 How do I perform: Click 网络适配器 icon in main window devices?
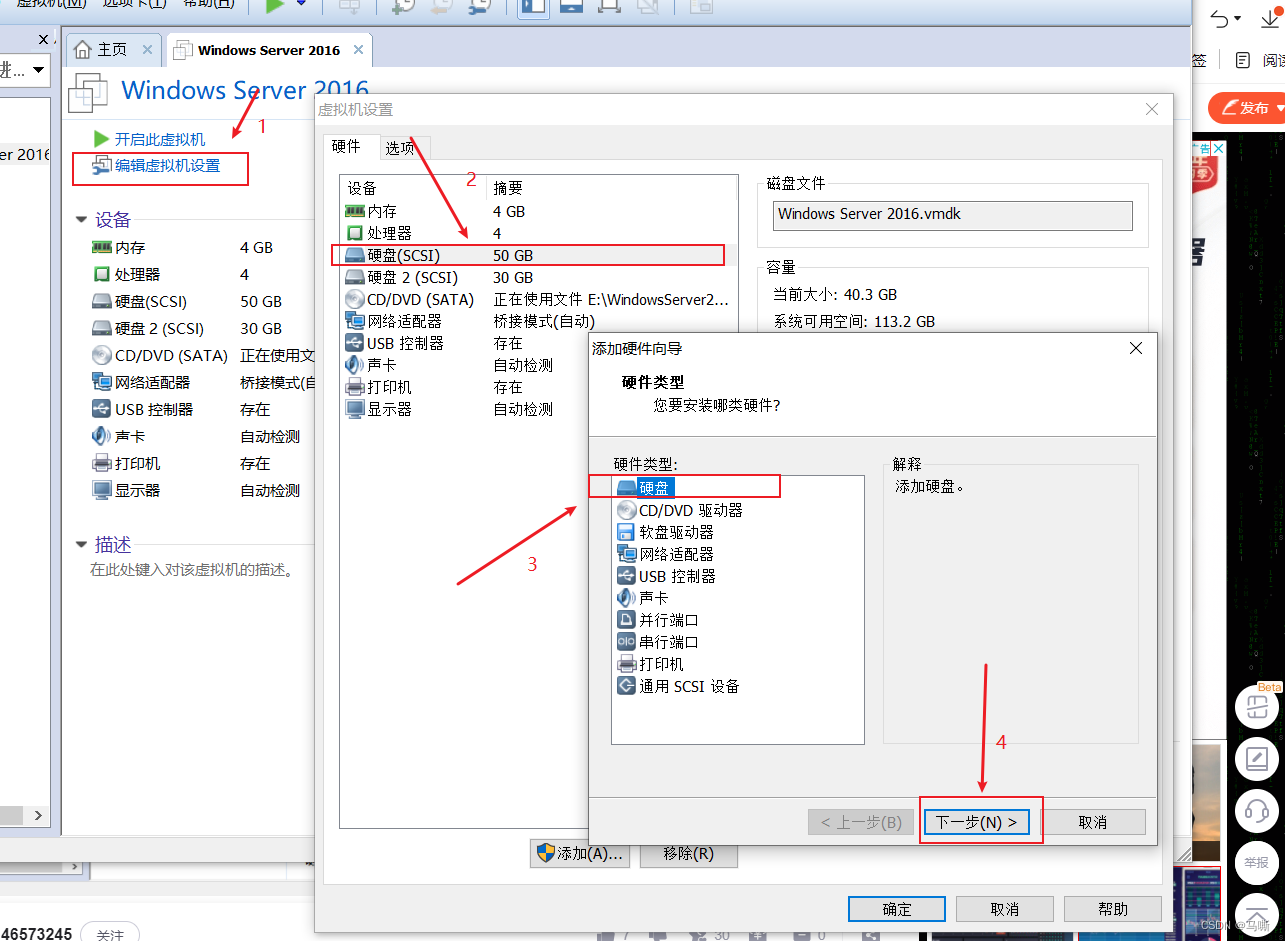pos(101,382)
